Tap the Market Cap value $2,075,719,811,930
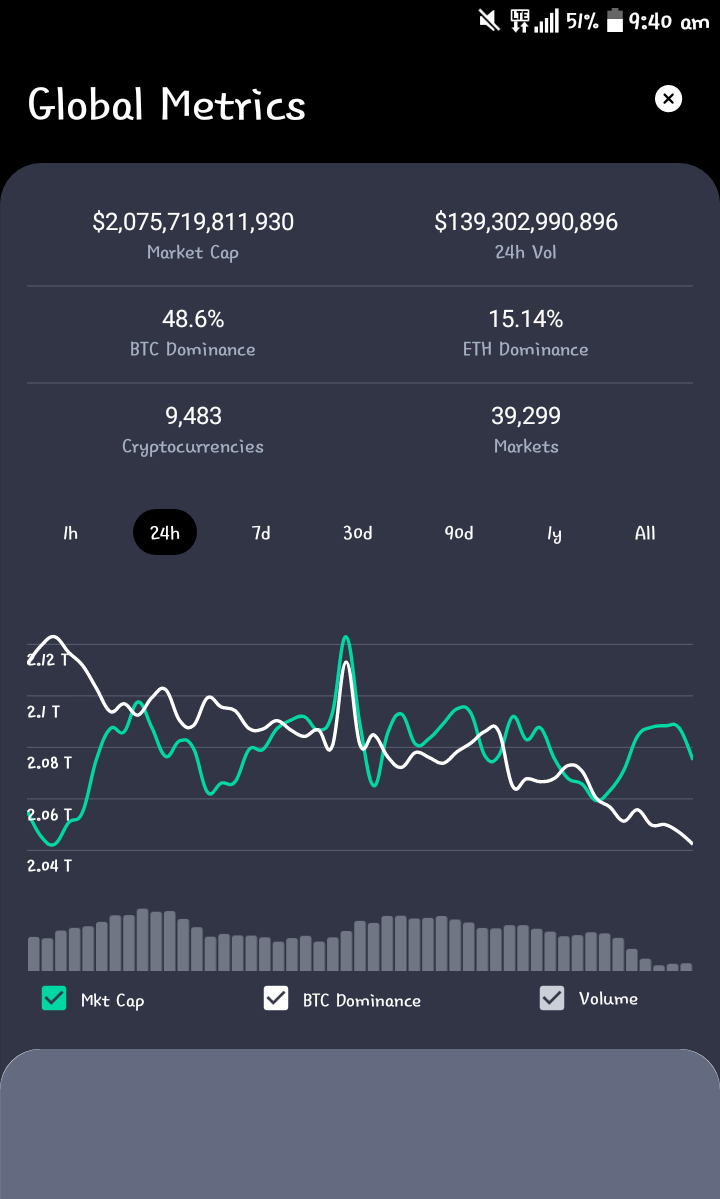This screenshot has width=720, height=1199. point(193,222)
